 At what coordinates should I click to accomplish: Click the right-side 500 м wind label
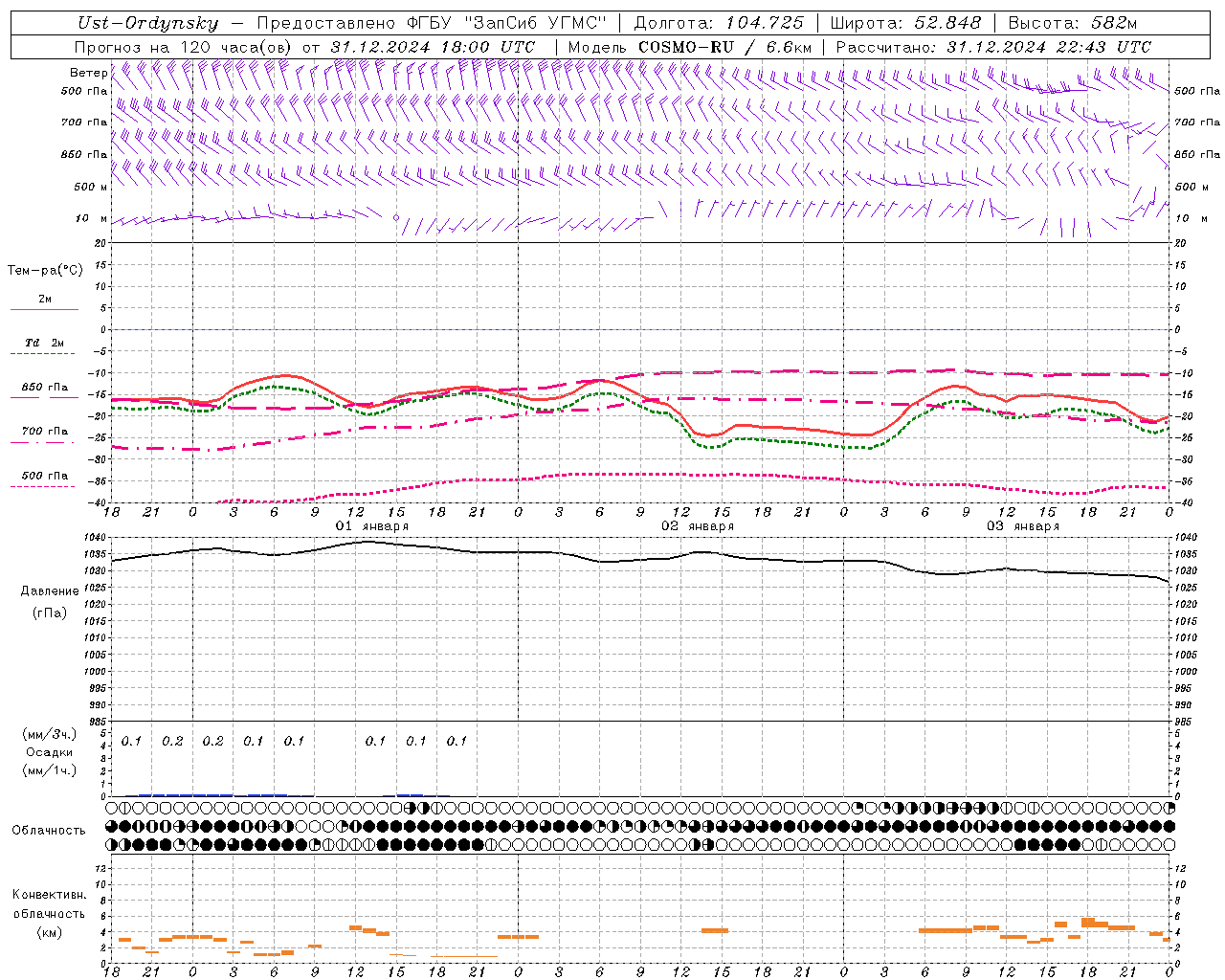coord(1192,187)
